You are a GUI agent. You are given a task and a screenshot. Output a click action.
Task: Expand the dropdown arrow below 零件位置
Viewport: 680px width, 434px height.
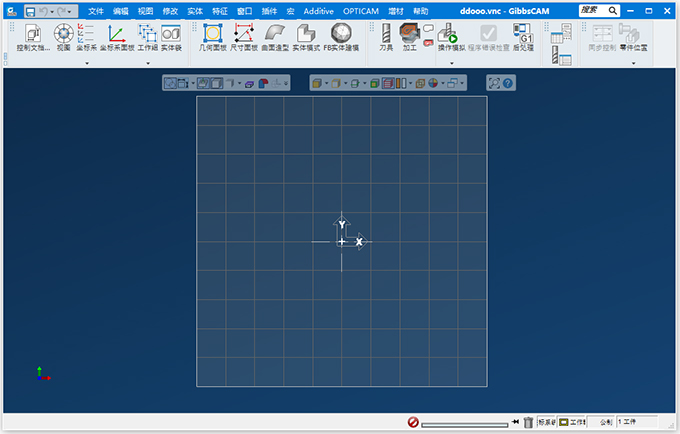(634, 63)
